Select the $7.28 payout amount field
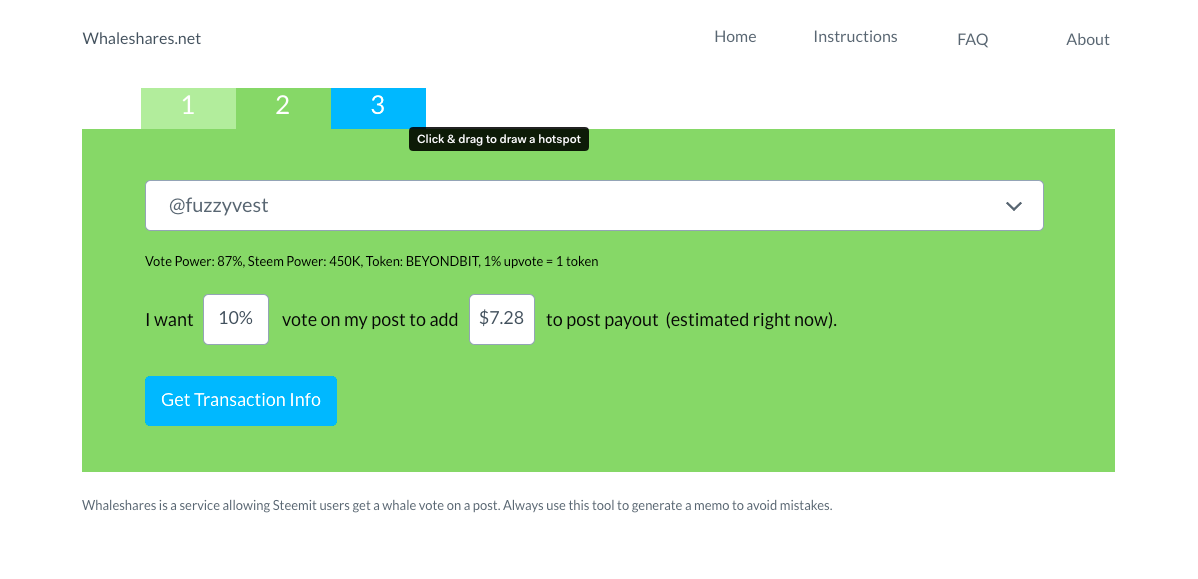The height and width of the screenshot is (579, 1198). click(502, 319)
